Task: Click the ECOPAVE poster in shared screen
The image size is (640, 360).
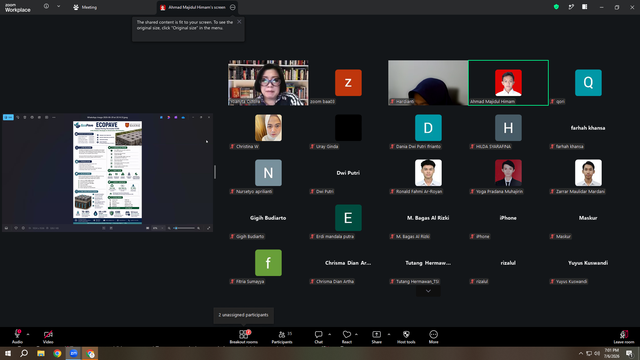Action: point(107,172)
